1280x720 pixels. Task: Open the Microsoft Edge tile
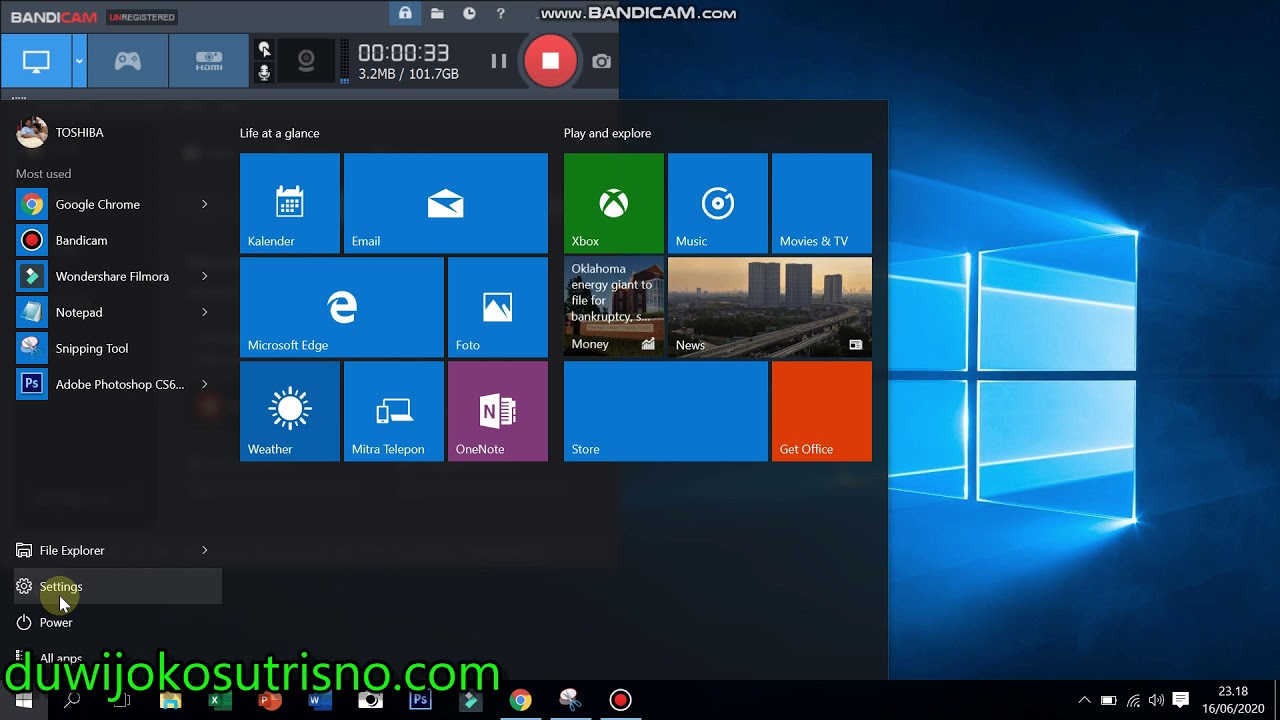(x=342, y=307)
